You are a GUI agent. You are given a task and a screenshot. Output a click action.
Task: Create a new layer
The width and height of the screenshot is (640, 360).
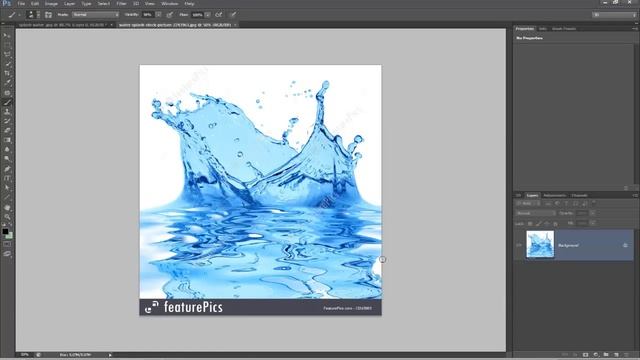pos(616,355)
